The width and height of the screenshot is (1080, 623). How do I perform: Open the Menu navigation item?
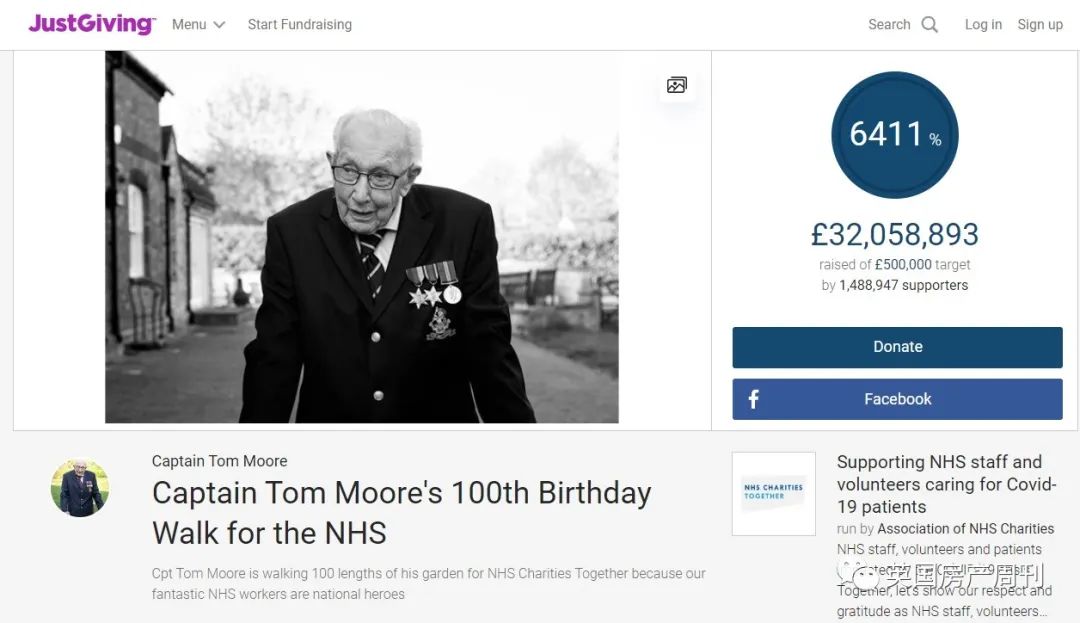(x=189, y=25)
